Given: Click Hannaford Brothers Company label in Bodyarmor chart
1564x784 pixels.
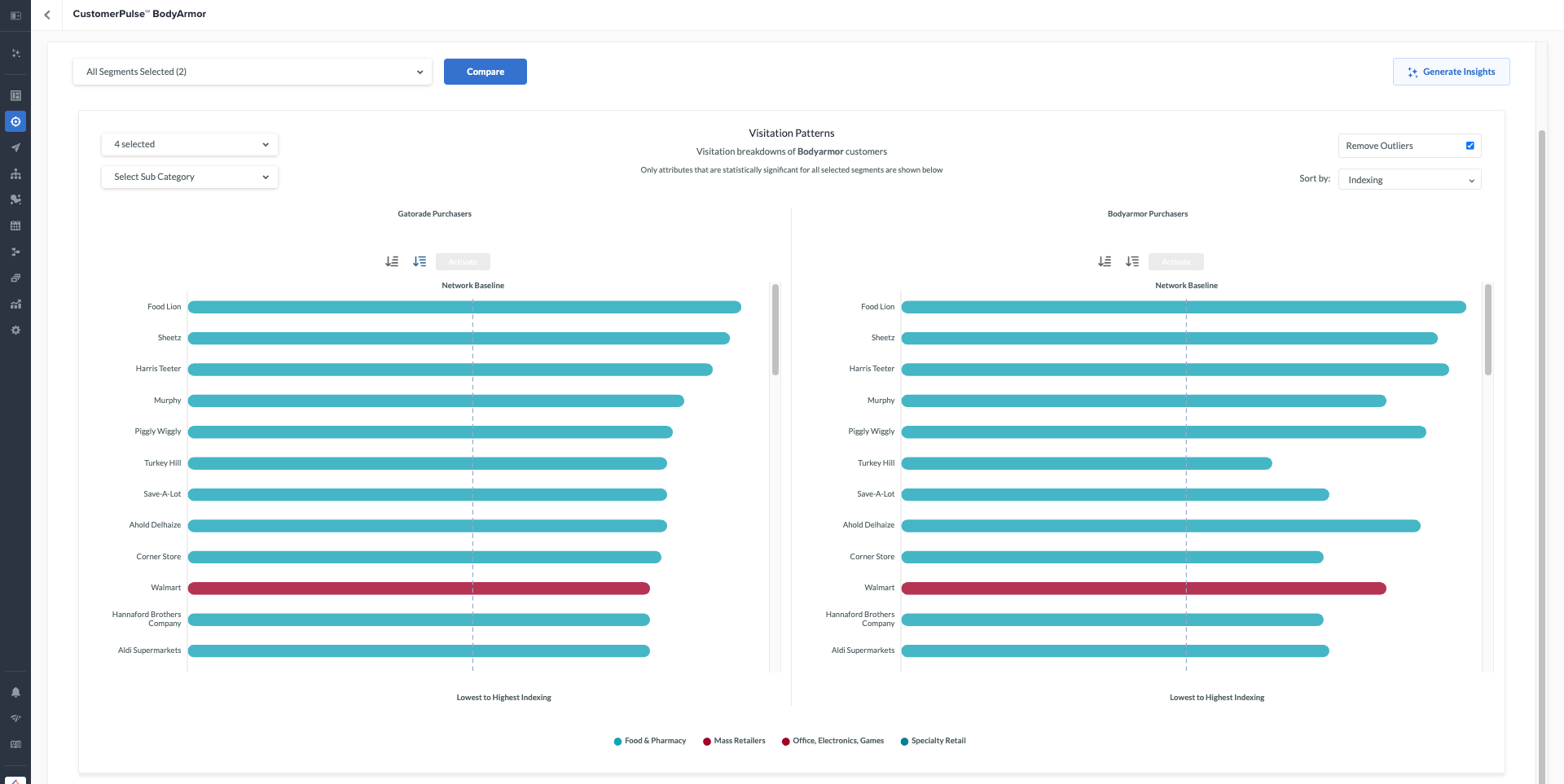Looking at the screenshot, I should coord(860,619).
